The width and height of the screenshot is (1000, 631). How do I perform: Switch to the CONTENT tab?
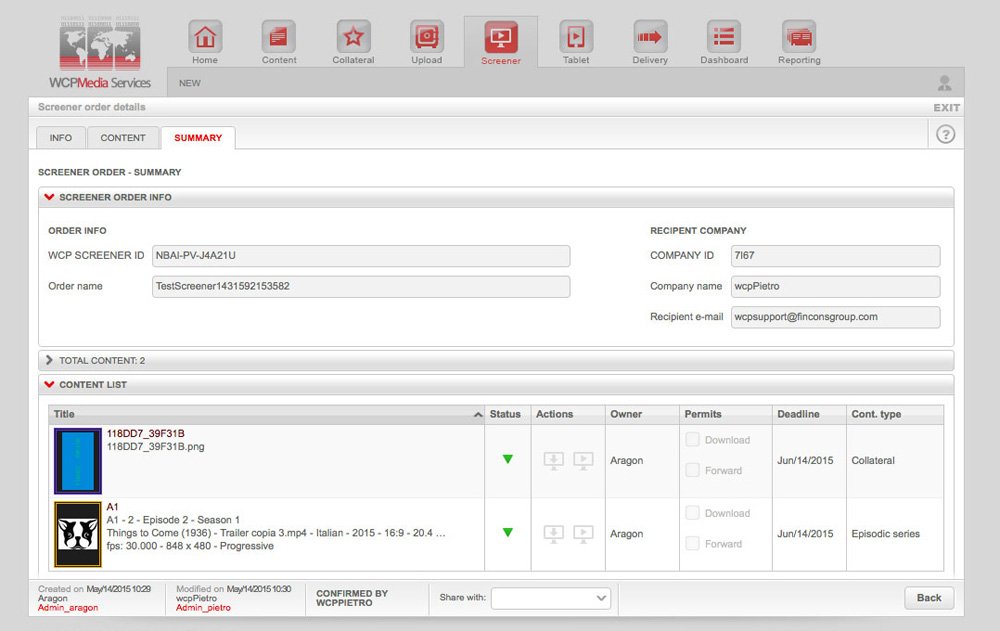[x=123, y=138]
